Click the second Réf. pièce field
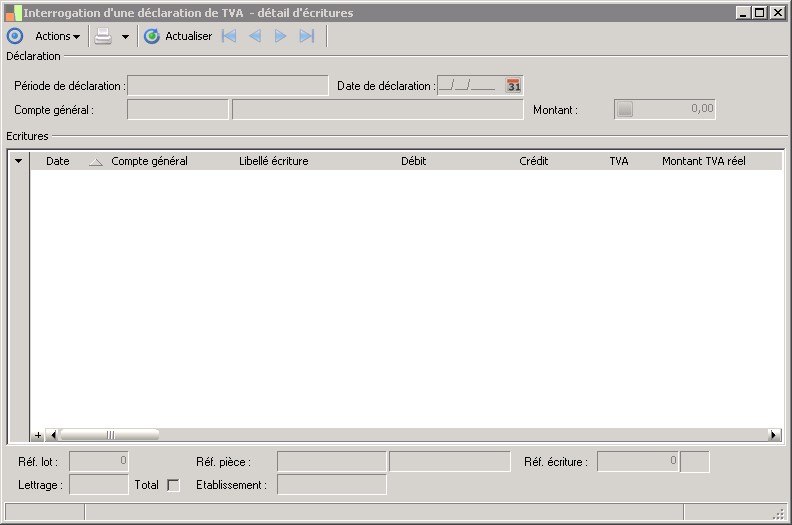Viewport: 792px width, 525px height. [x=450, y=461]
